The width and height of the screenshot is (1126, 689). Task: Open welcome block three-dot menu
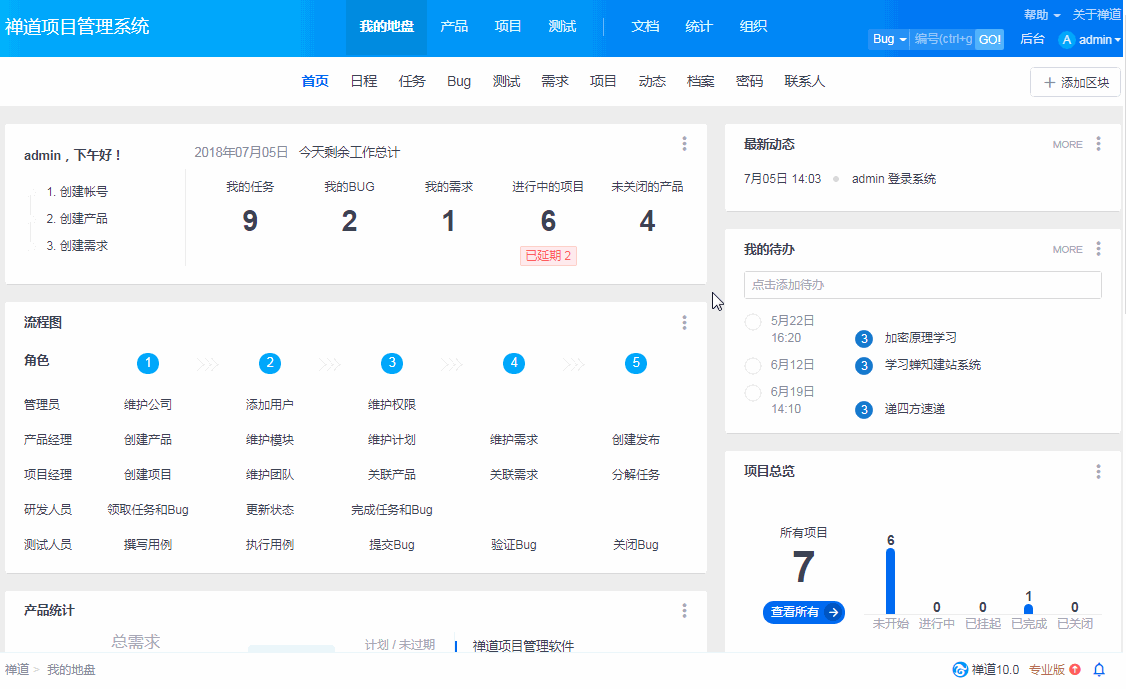684,144
